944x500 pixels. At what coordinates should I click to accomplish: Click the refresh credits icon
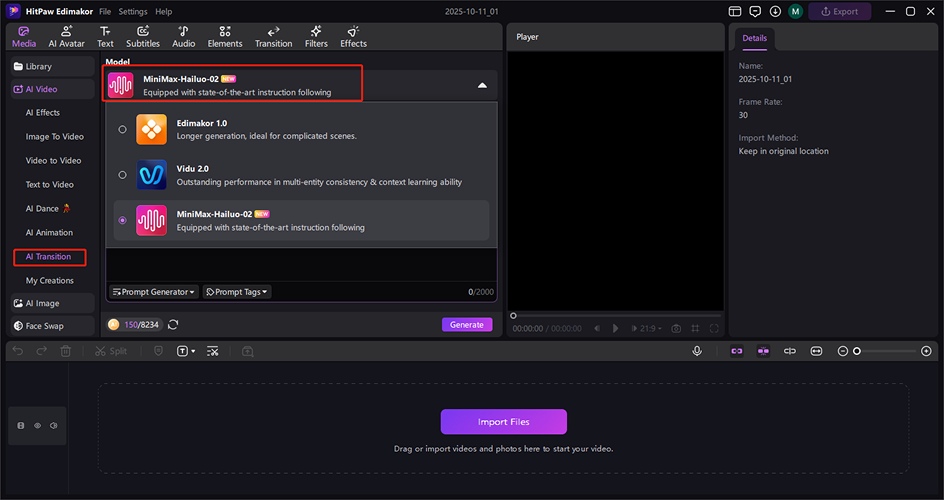click(173, 324)
